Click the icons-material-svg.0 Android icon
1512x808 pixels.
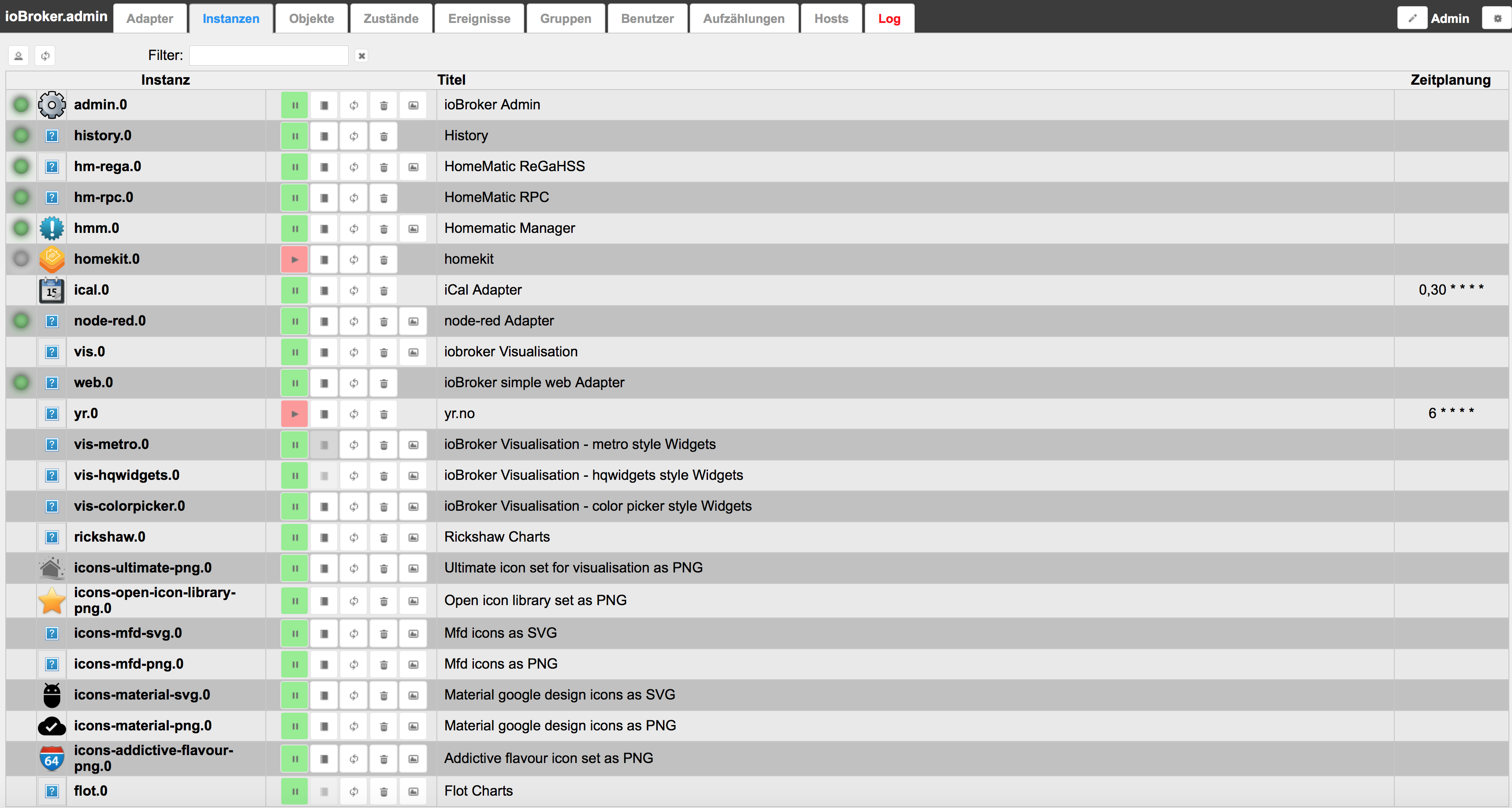click(x=51, y=694)
